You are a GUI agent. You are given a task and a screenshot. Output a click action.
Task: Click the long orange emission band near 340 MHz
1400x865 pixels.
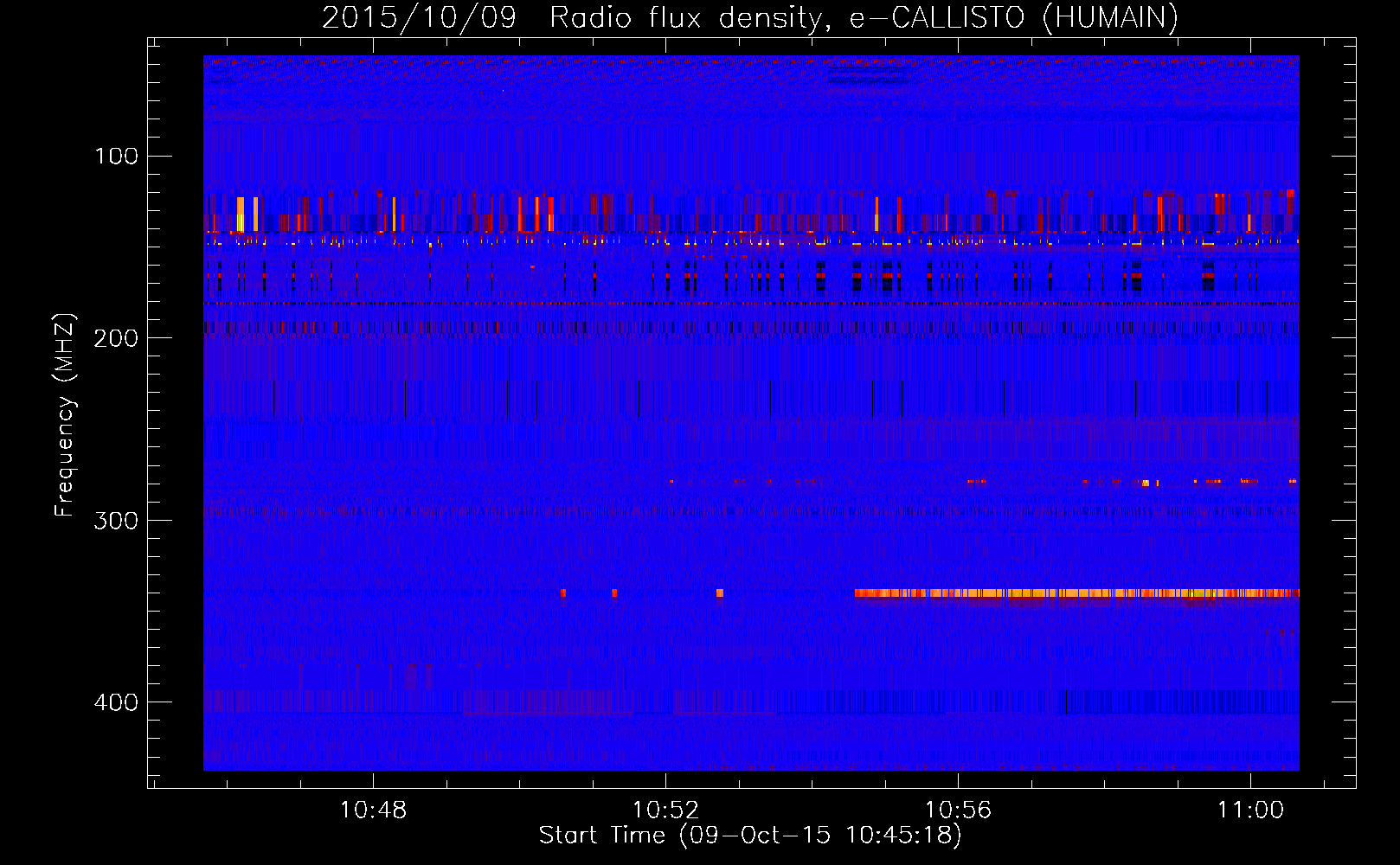(x=1076, y=593)
